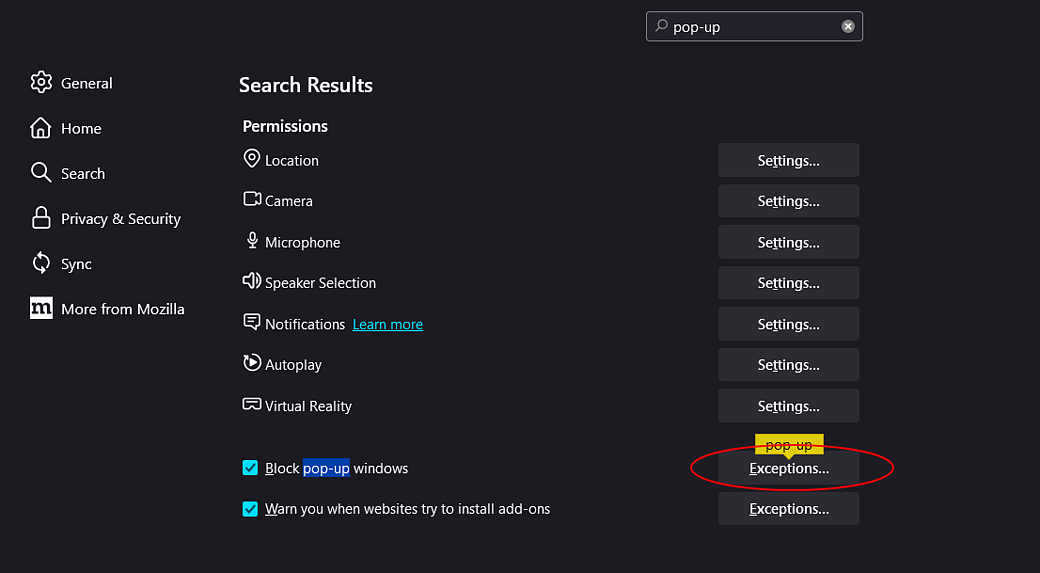The width and height of the screenshot is (1040, 573).
Task: Uncheck Block pop-up windows checkbox
Action: [x=251, y=468]
